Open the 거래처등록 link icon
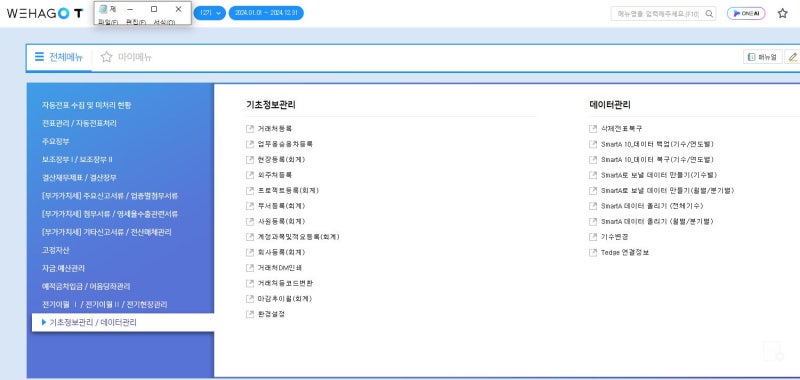The image size is (800, 380). click(x=249, y=129)
